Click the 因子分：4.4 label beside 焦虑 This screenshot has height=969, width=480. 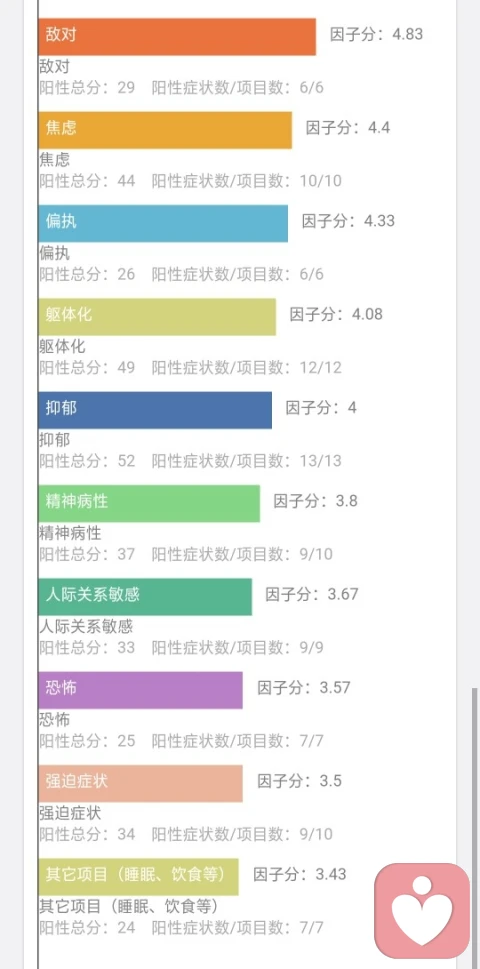tap(348, 128)
